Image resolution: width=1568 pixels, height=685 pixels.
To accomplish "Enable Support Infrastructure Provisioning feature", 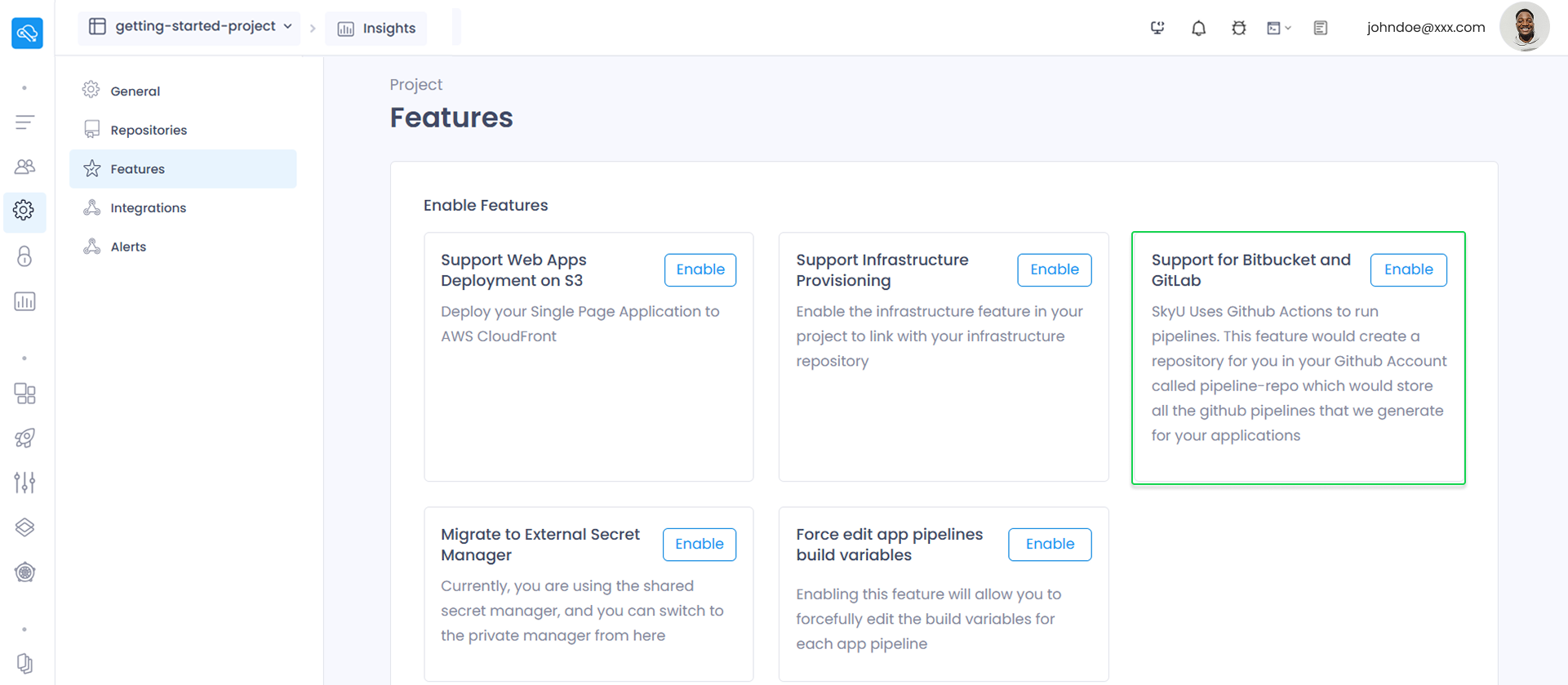I will pyautogui.click(x=1055, y=269).
